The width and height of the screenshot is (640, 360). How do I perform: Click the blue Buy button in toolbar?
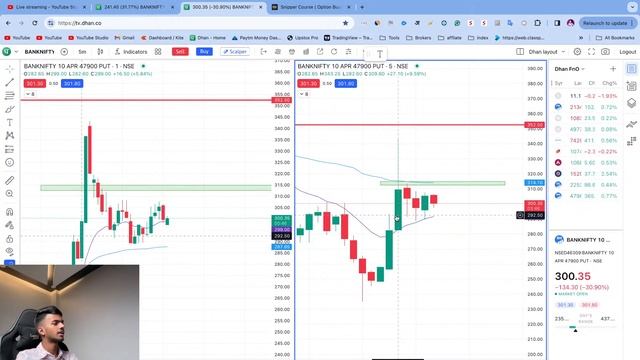204,51
